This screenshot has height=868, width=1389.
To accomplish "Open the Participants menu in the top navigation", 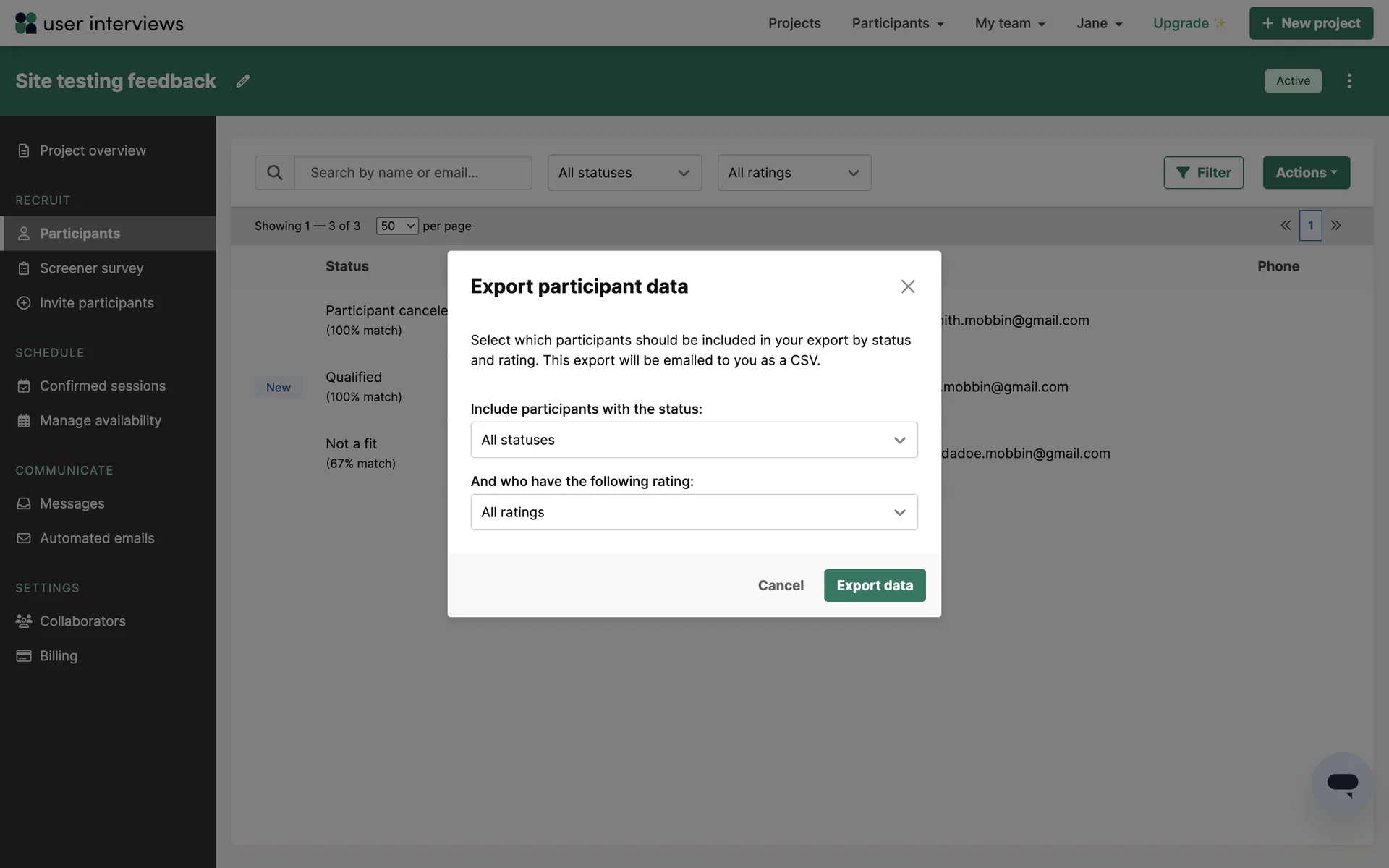I will point(897,23).
